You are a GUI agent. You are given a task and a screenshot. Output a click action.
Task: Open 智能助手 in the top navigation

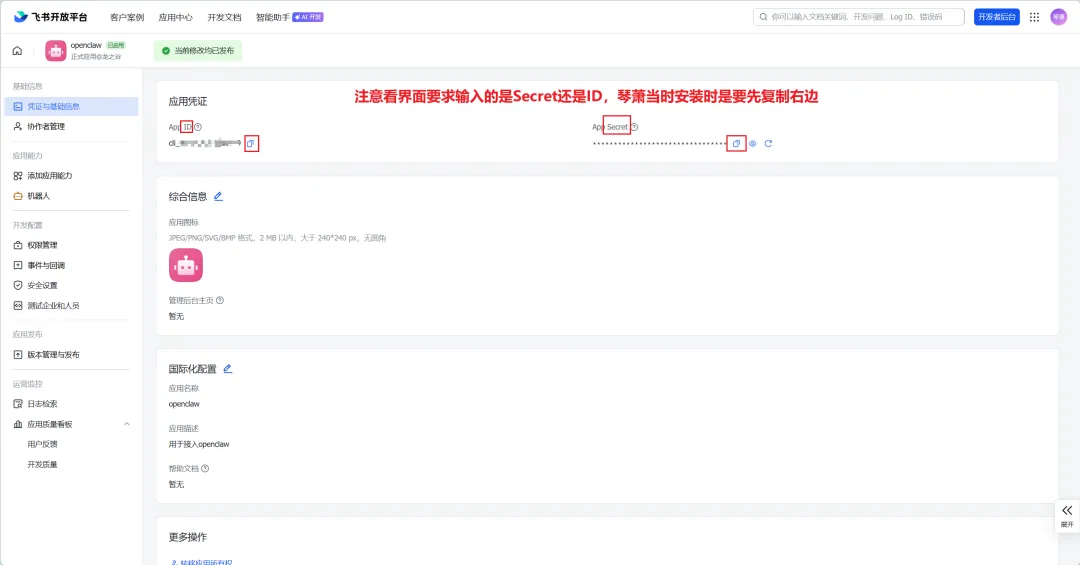coord(273,17)
